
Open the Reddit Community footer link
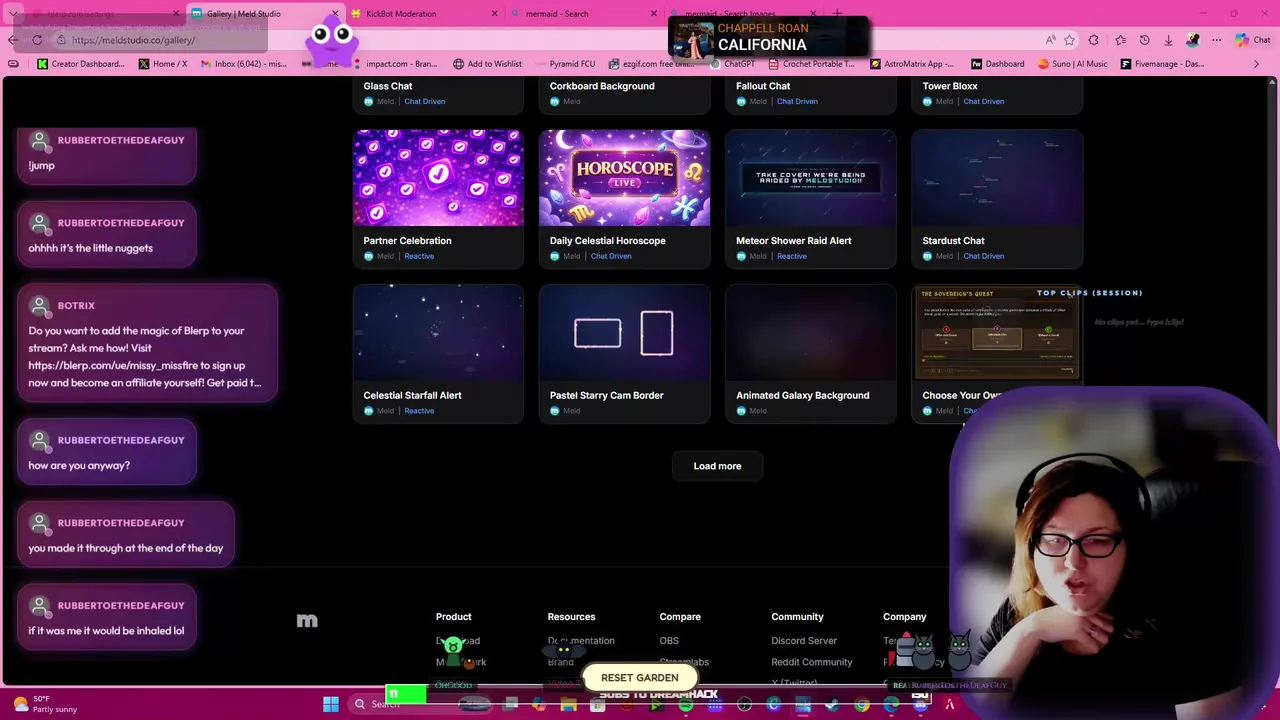pos(812,662)
